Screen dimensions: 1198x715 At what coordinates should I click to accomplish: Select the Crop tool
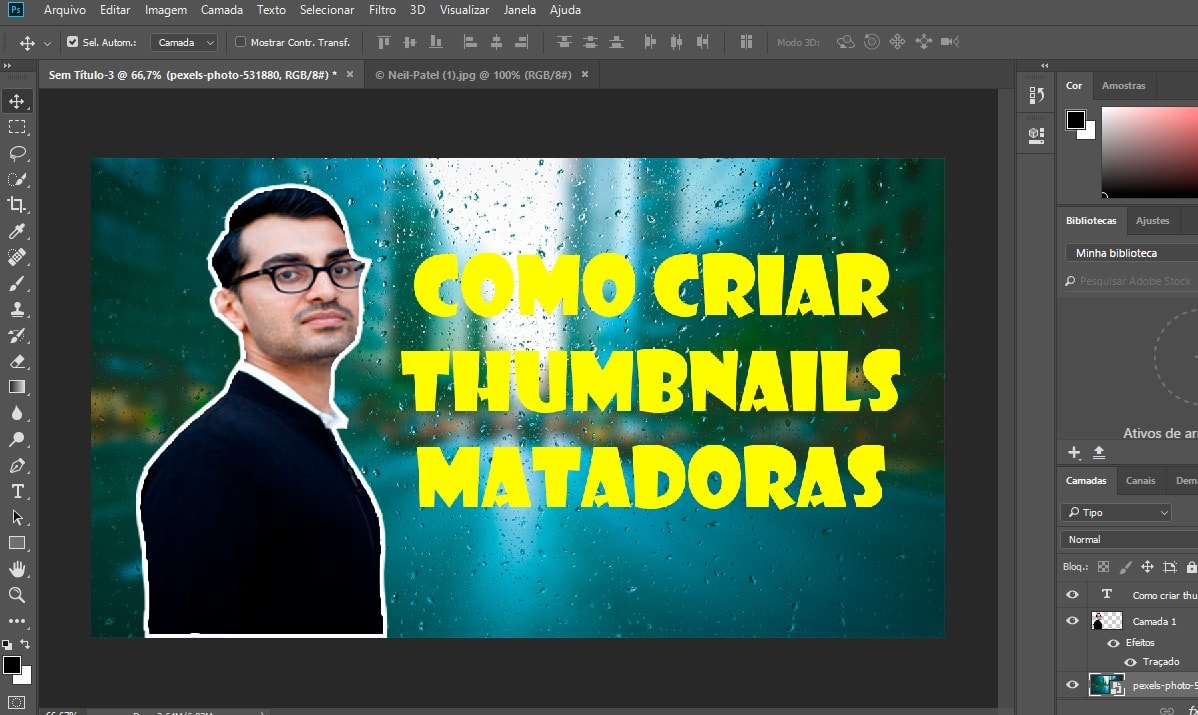point(17,205)
